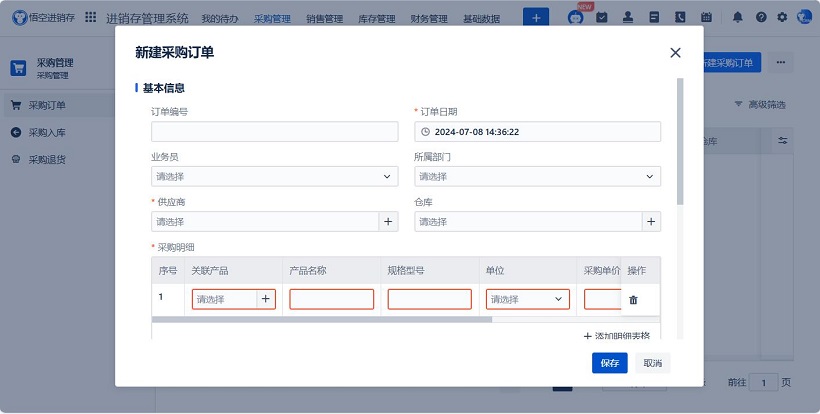Click 添加明细表格 link
This screenshot has height=414, width=820.
tap(617, 336)
